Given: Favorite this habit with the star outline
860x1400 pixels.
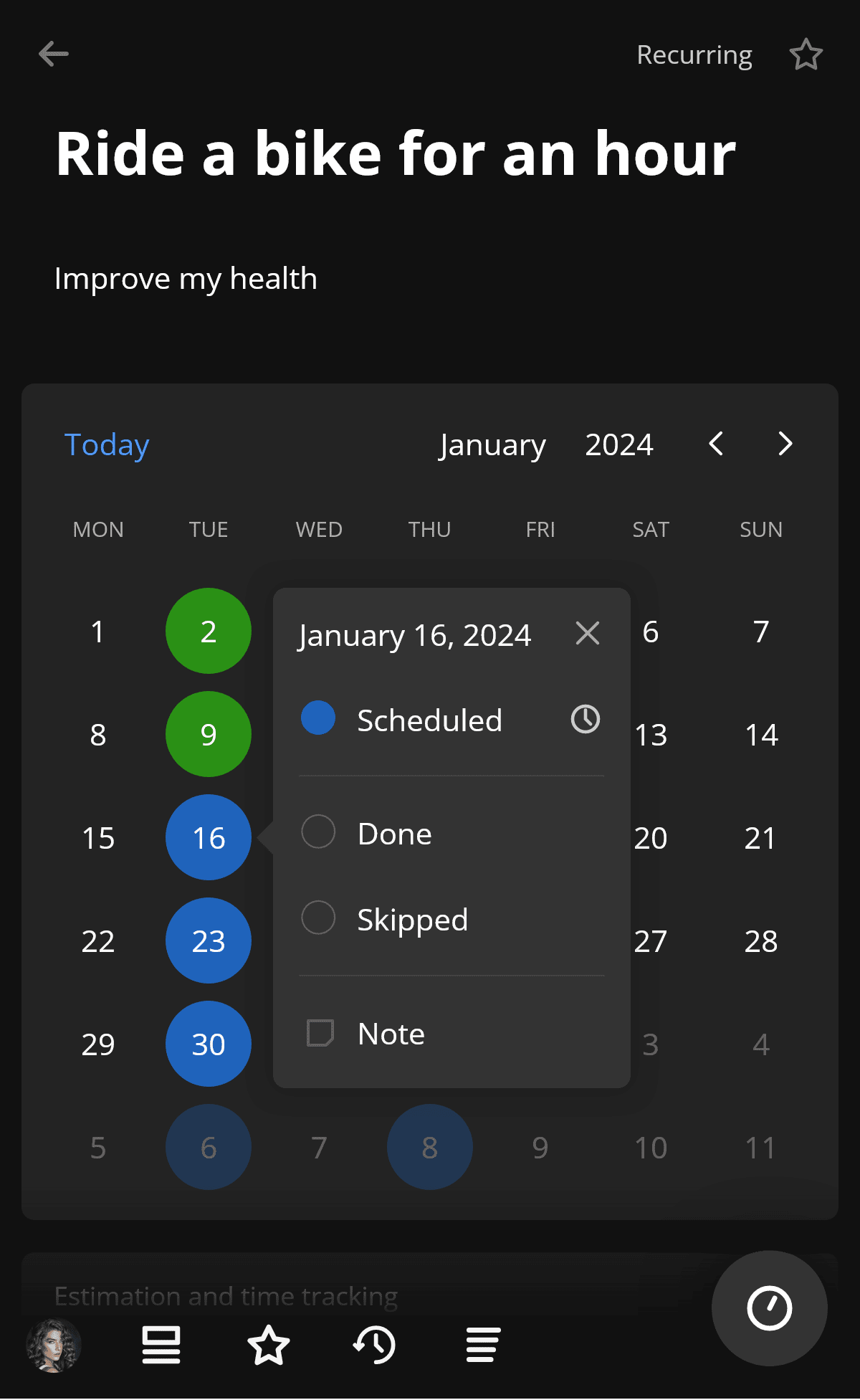Looking at the screenshot, I should 806,54.
